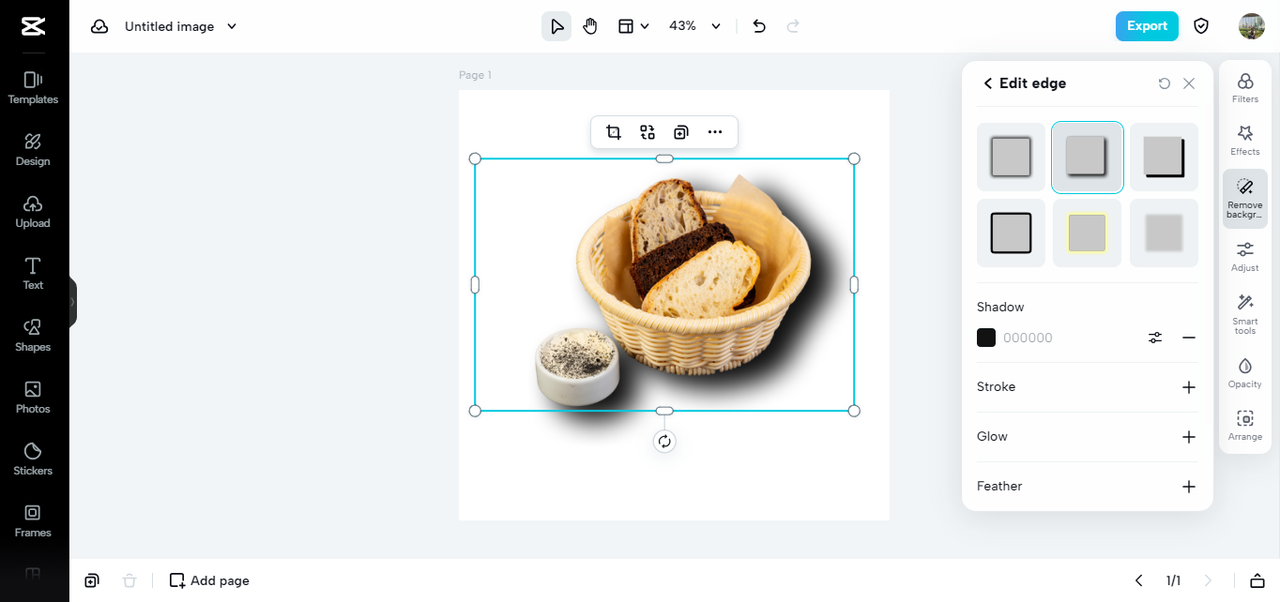Click the 1/1 page indicator

[x=1173, y=581]
